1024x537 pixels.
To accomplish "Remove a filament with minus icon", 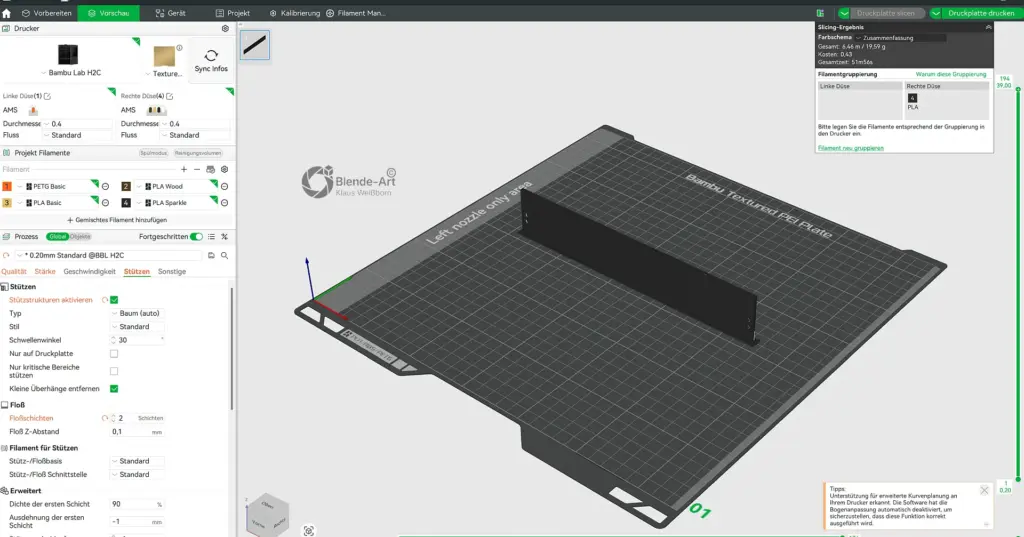I will (197, 169).
